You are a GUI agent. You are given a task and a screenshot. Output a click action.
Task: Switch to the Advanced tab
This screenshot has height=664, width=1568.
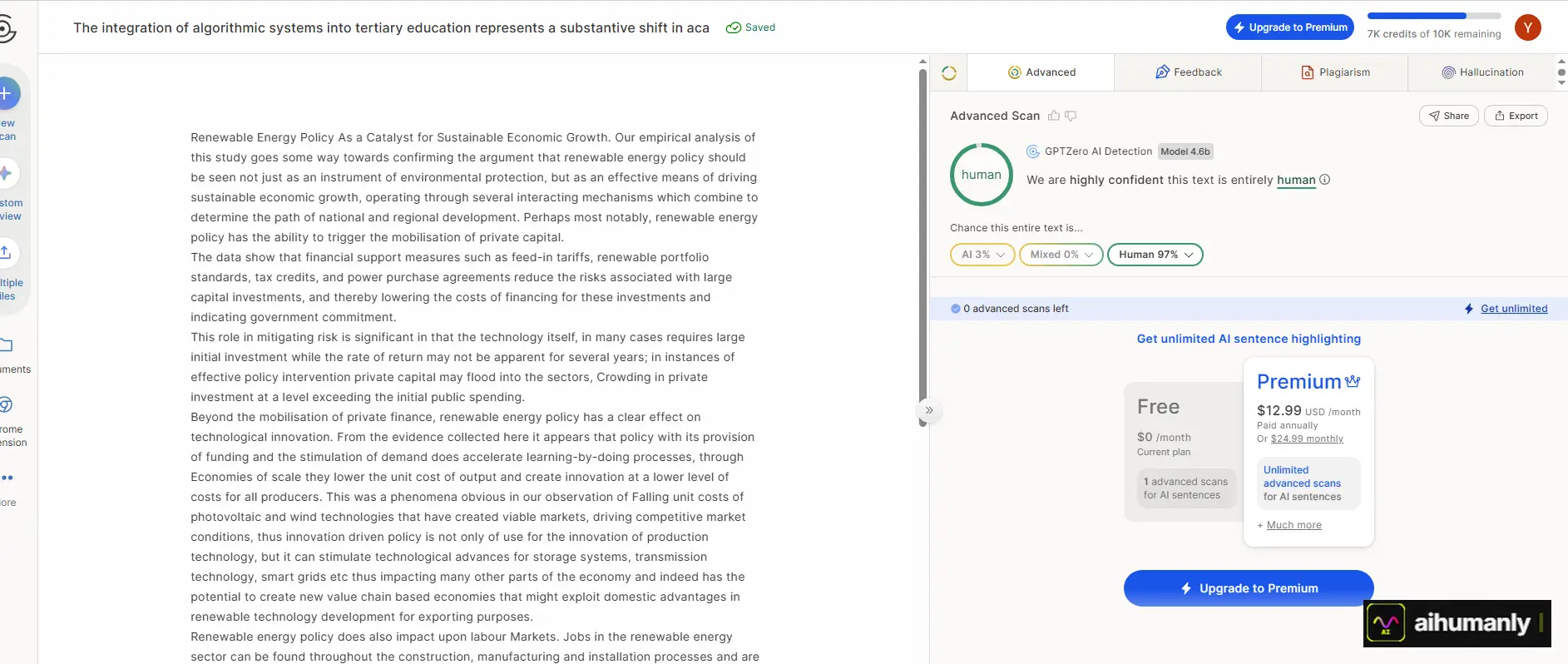tap(1041, 72)
